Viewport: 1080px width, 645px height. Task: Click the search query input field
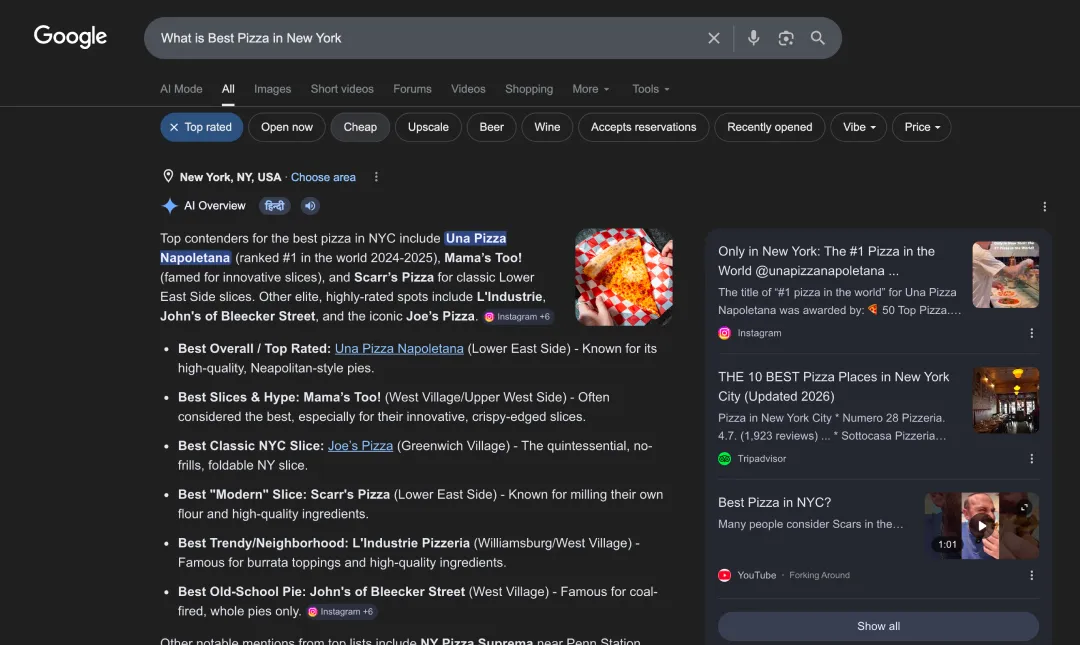(x=427, y=38)
